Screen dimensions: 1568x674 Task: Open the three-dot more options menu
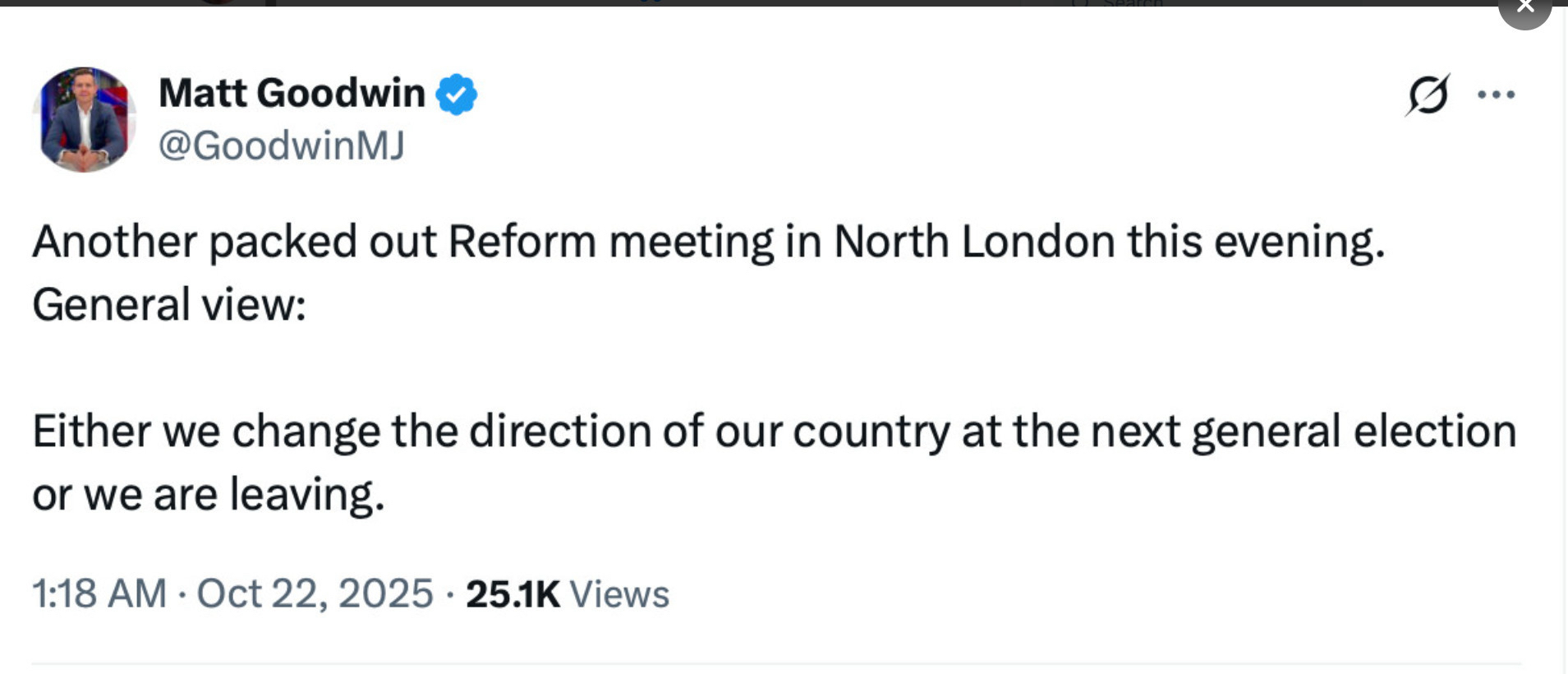(1496, 95)
